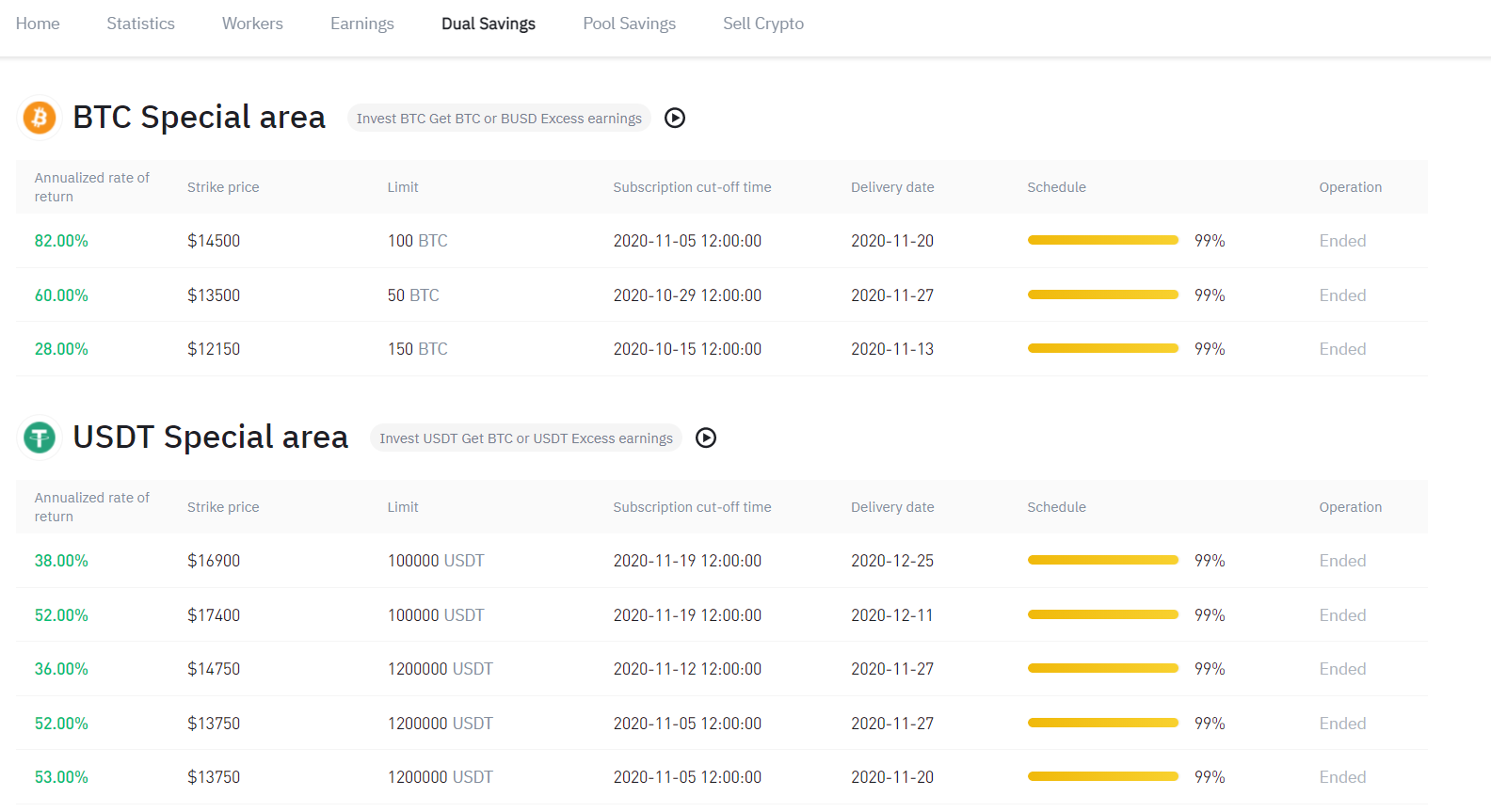Click Ended for the $14500 BTC product
The width and height of the screenshot is (1491, 812).
(x=1342, y=241)
